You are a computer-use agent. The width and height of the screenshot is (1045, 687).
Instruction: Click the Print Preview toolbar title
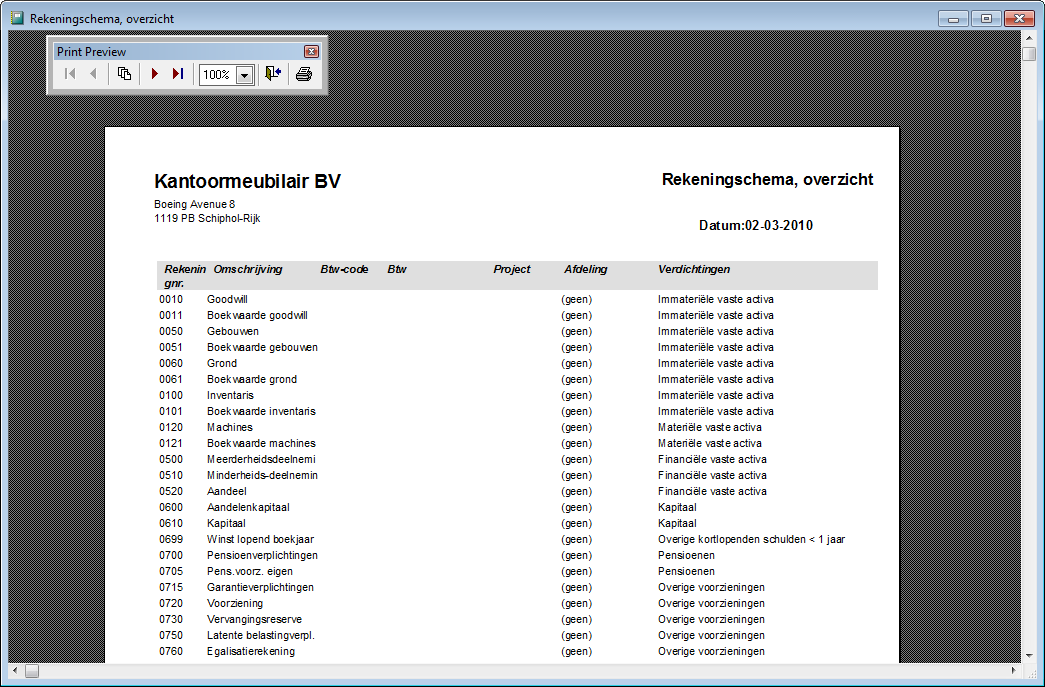[91, 51]
